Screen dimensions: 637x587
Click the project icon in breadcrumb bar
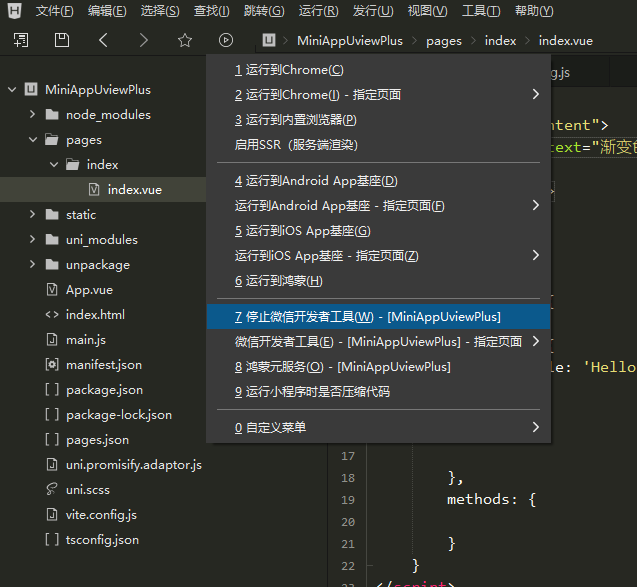pyautogui.click(x=269, y=40)
